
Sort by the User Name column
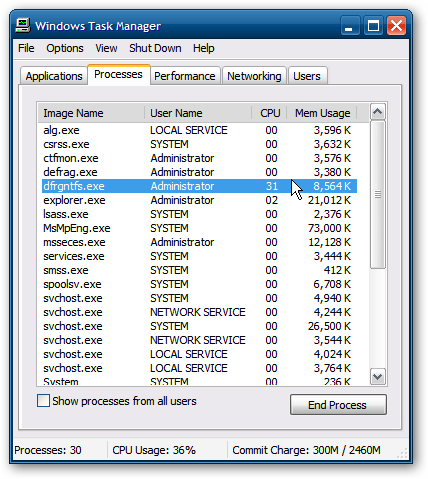[x=198, y=113]
